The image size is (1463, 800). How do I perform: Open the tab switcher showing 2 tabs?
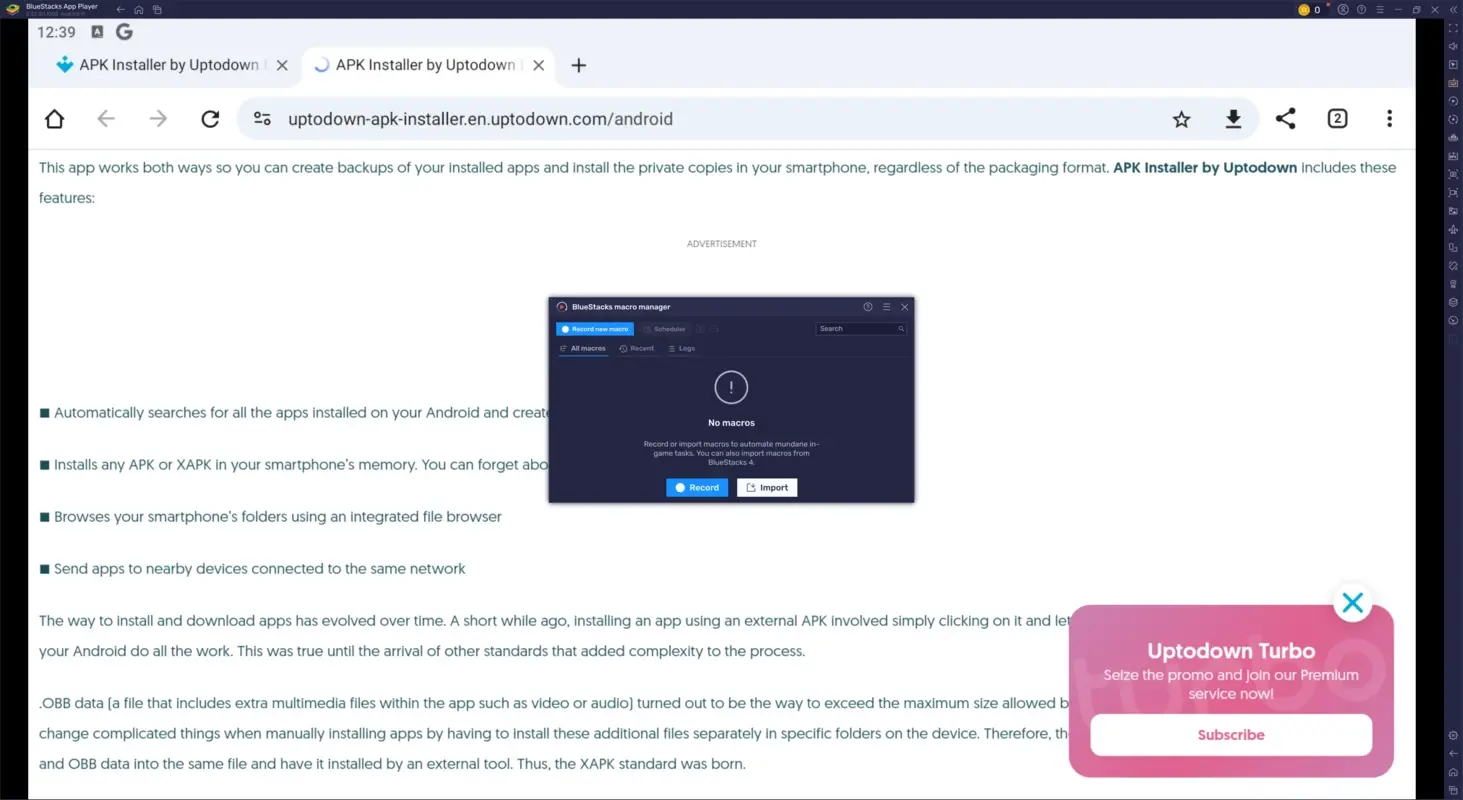(1337, 118)
